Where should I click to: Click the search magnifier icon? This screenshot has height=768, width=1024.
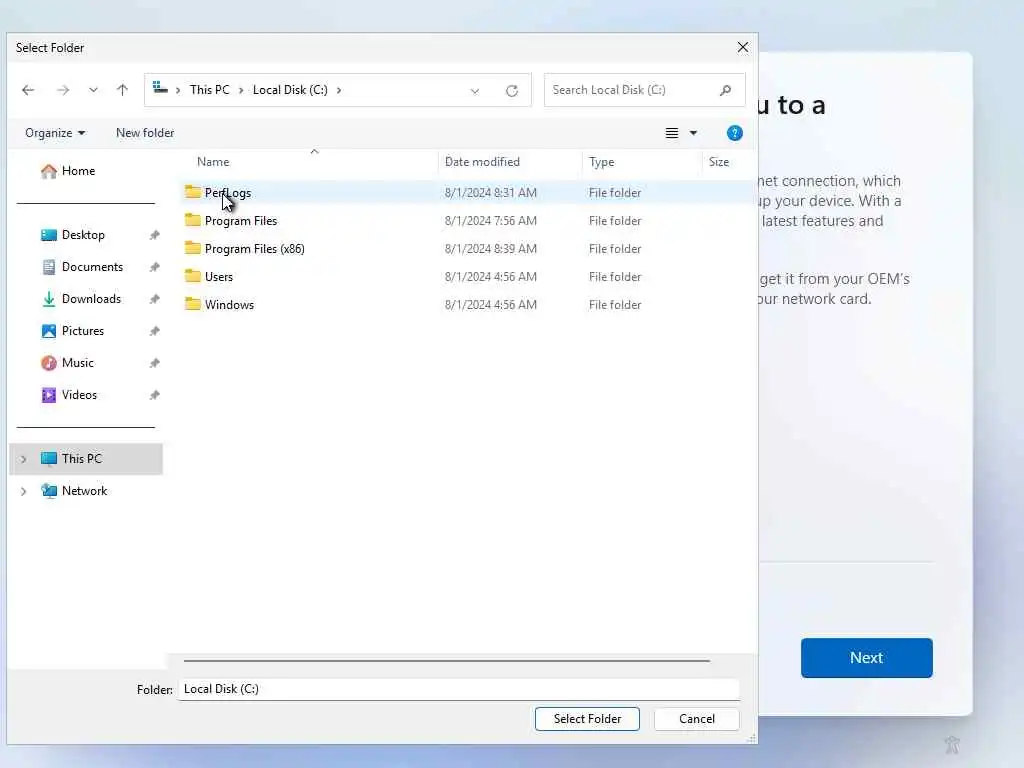tap(726, 90)
